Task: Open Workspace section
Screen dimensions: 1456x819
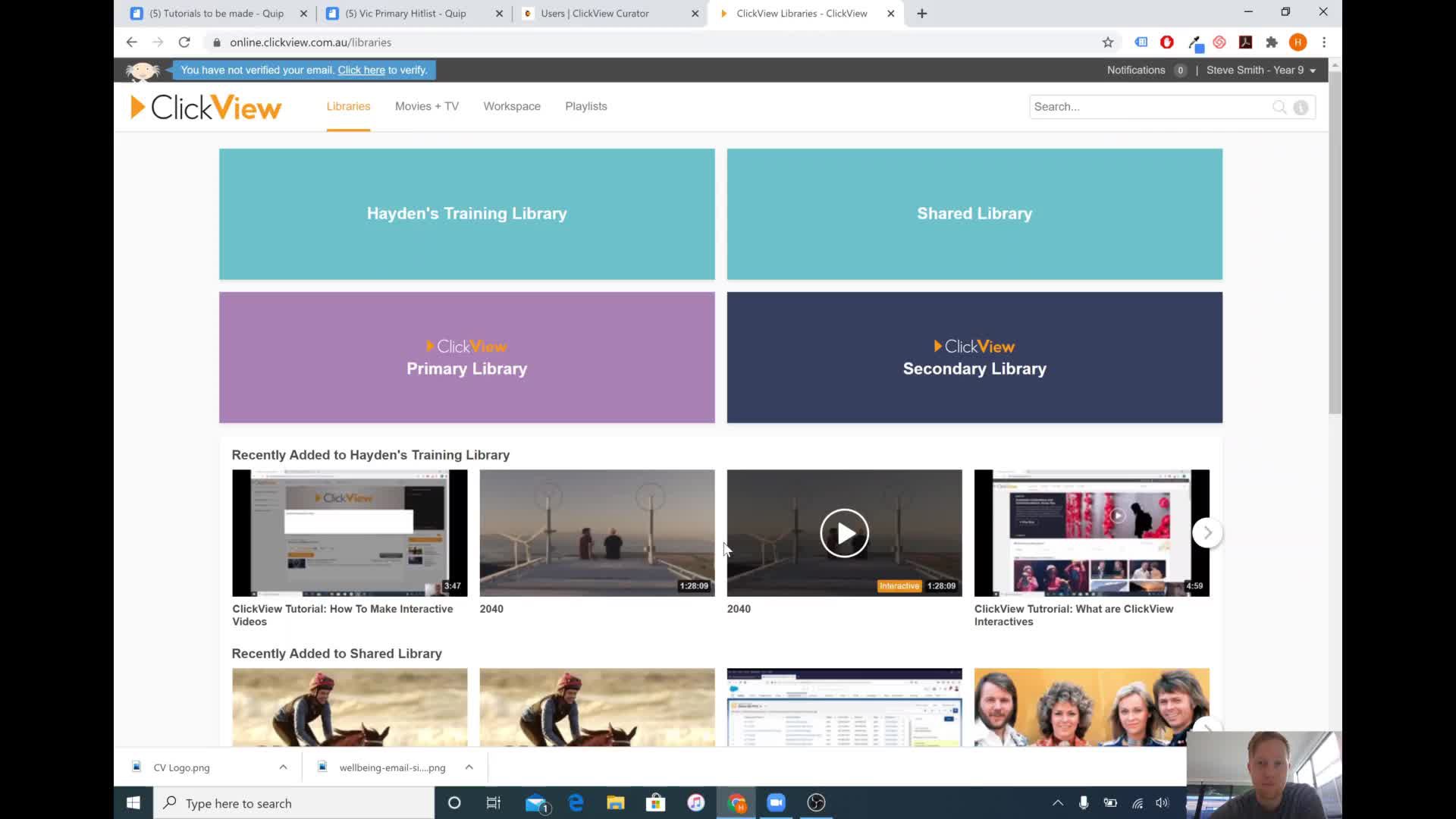Action: click(x=512, y=107)
